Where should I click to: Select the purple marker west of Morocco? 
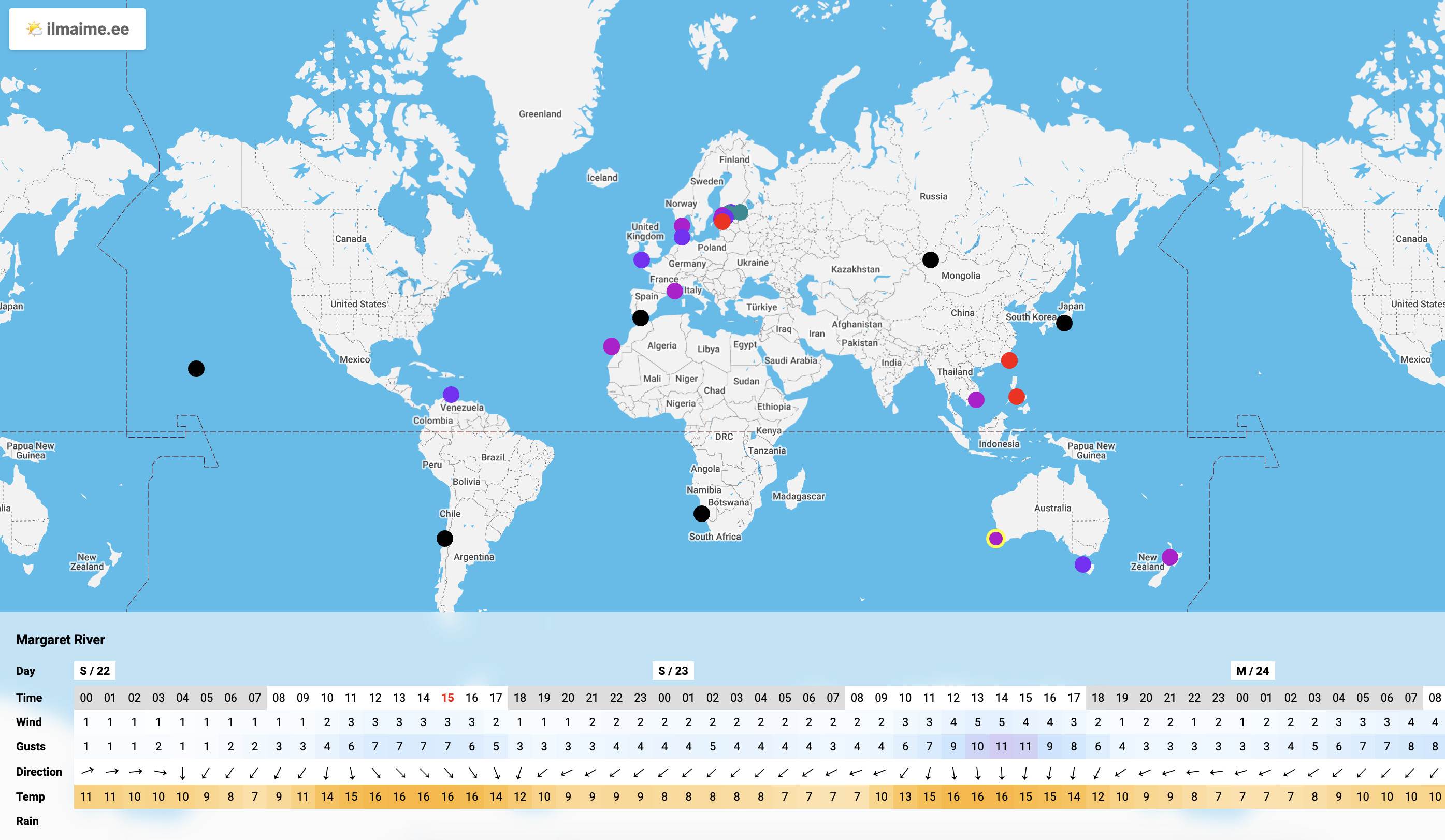(x=611, y=346)
